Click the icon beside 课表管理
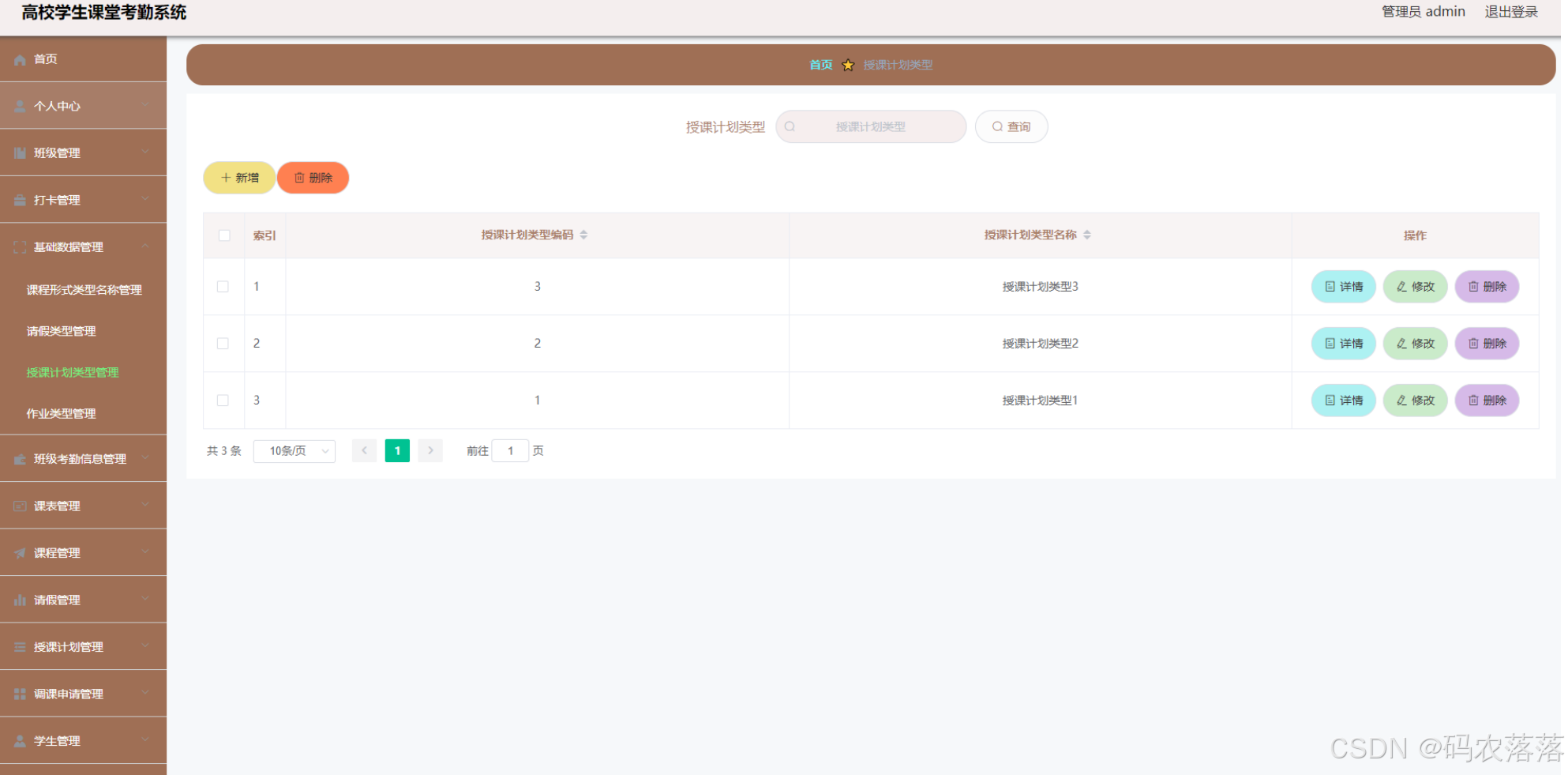Viewport: 1568px width, 775px height. click(x=20, y=506)
